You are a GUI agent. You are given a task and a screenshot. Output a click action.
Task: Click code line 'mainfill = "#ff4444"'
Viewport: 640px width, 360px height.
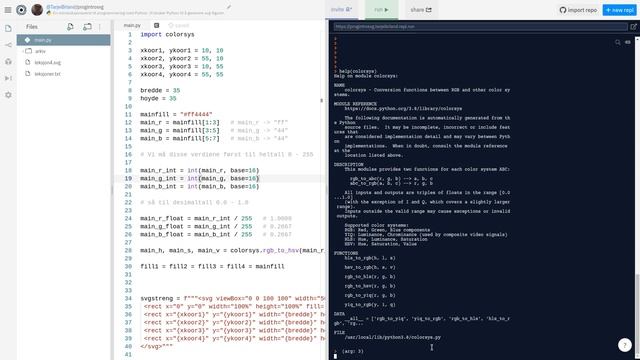pyautogui.click(x=176, y=115)
